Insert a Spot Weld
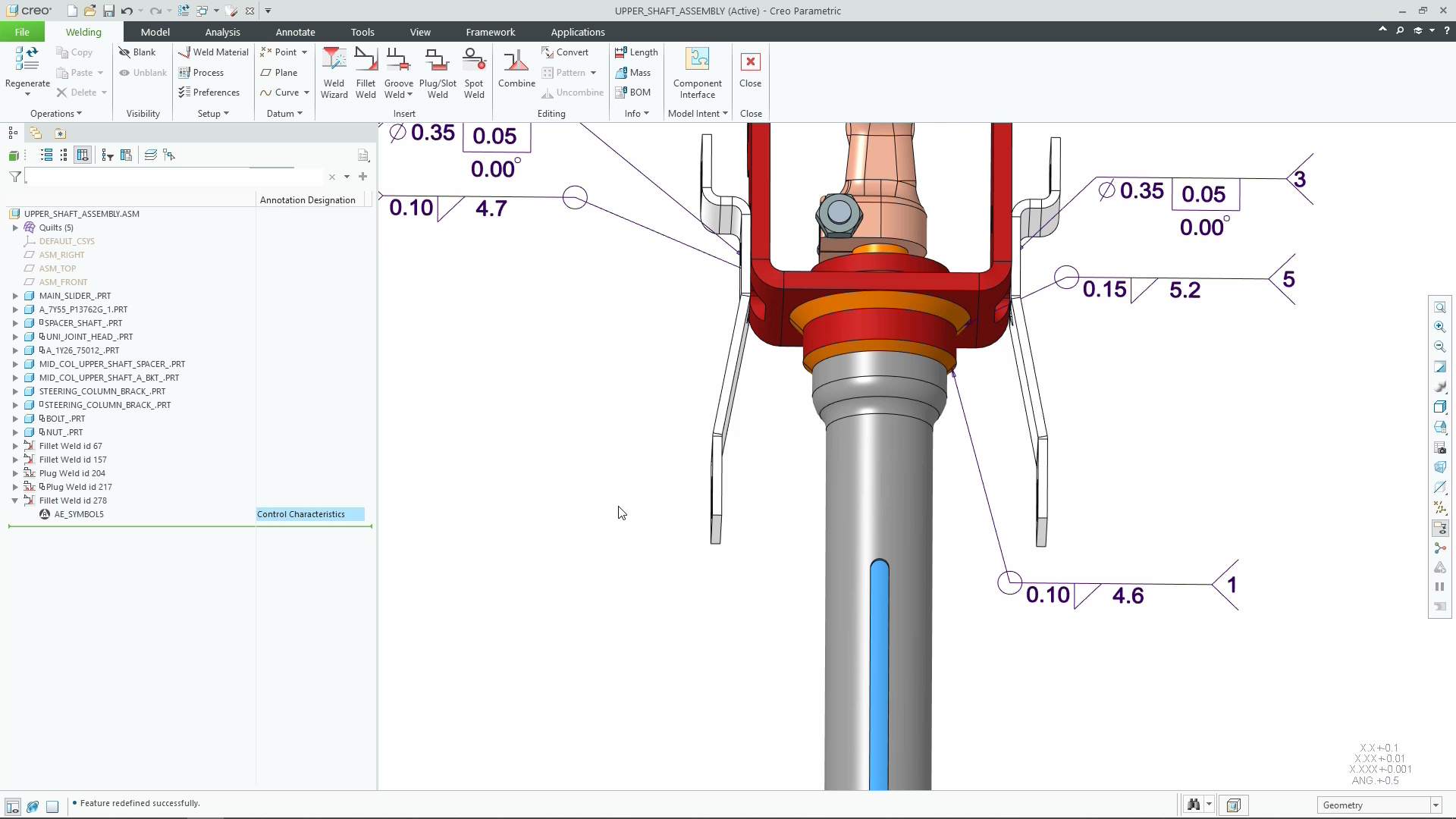Viewport: 1456px width, 819px height. coord(474,73)
